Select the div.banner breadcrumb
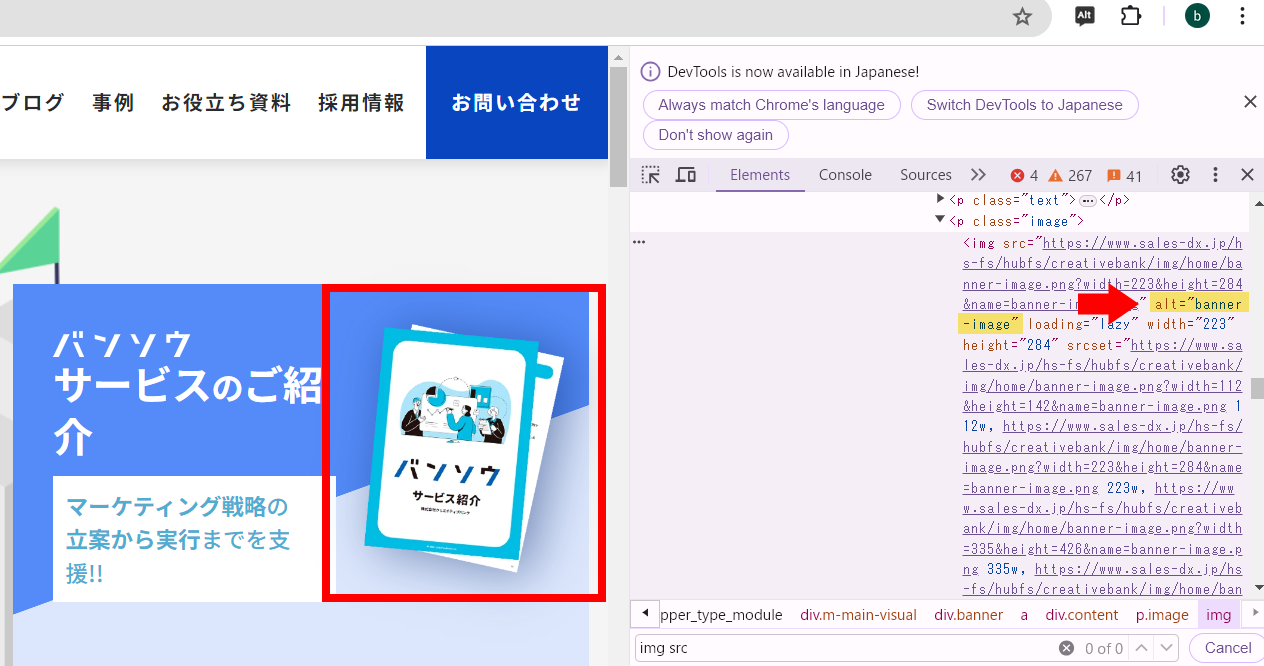1264x666 pixels. [968, 615]
